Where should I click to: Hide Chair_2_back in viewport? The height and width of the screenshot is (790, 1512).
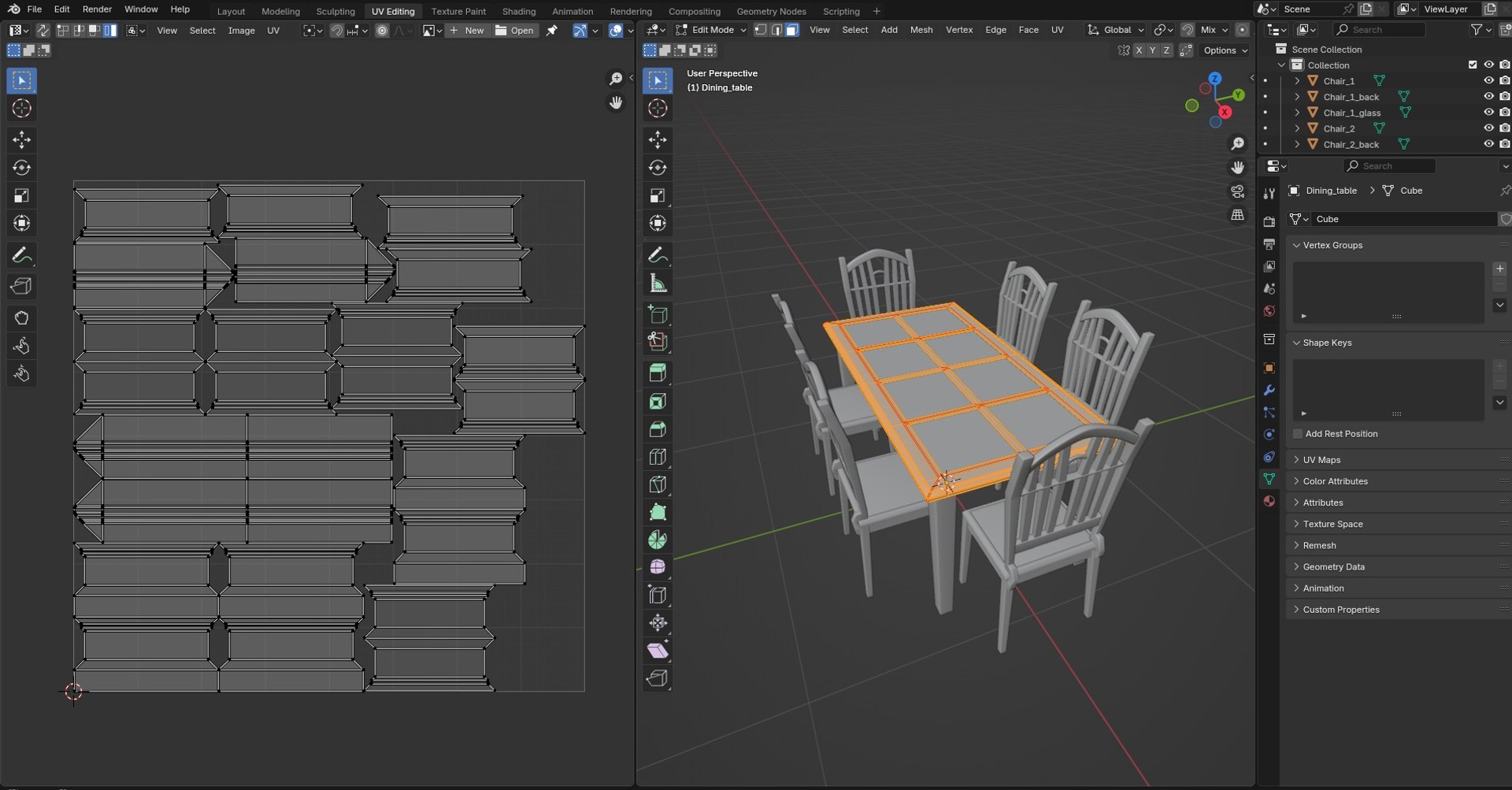point(1488,143)
